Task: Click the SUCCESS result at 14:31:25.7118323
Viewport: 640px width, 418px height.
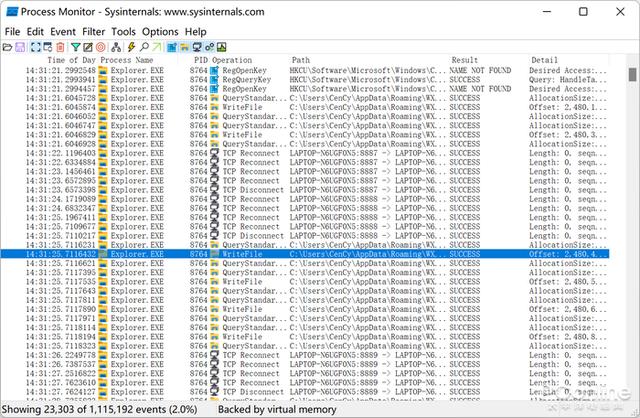Action: 464,346
